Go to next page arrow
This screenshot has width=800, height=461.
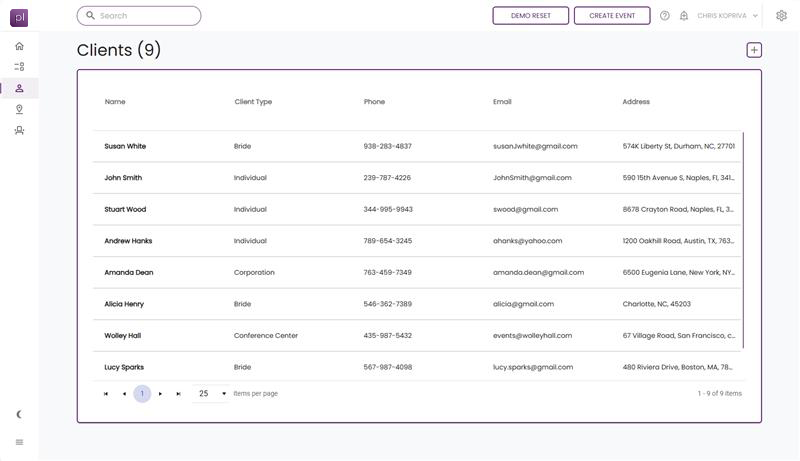point(160,394)
